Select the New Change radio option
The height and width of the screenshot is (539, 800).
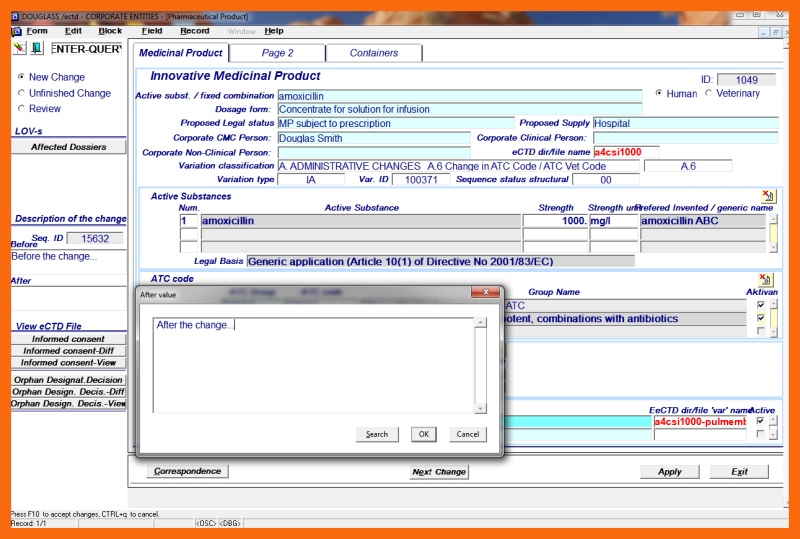(x=21, y=77)
